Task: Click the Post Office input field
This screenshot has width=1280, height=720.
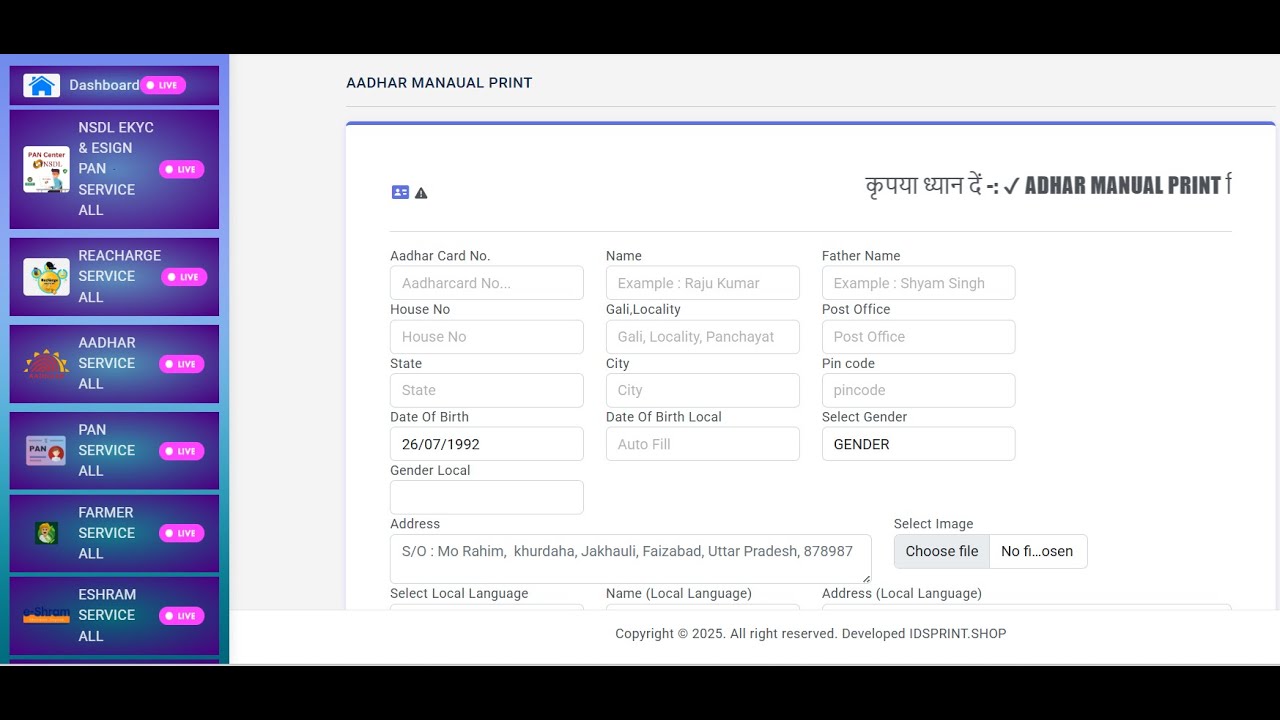Action: click(x=918, y=337)
